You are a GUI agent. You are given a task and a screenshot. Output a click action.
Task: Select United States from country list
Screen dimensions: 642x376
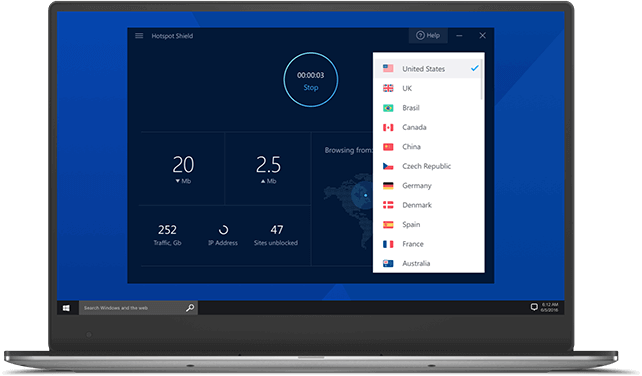tap(428, 68)
